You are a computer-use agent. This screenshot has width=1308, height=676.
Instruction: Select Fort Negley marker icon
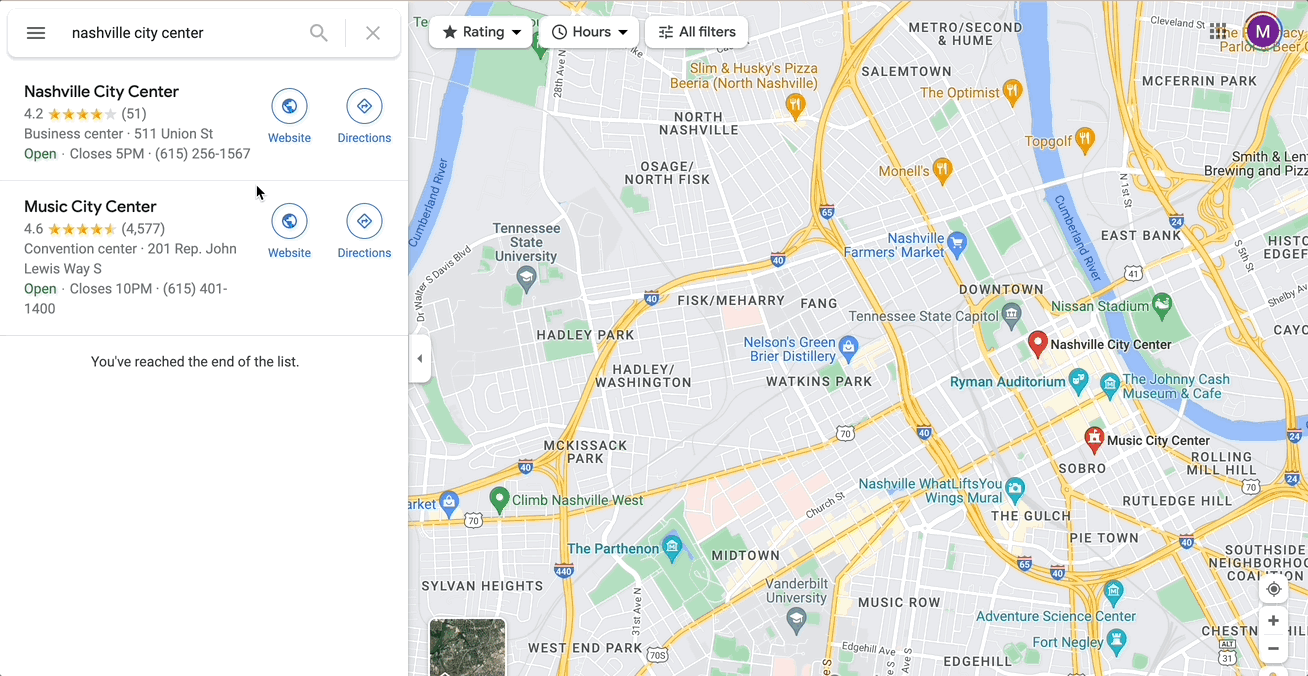click(1117, 640)
